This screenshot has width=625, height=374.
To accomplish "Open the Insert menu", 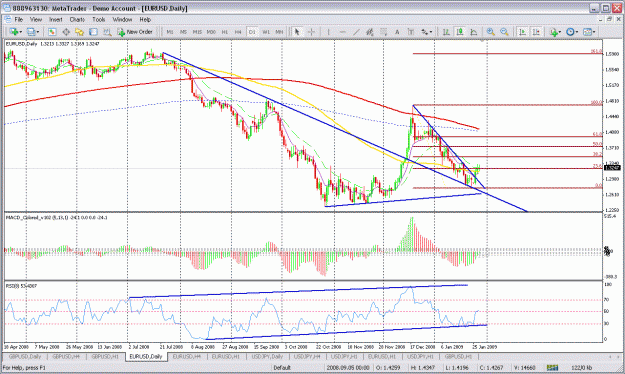I will click(55, 19).
